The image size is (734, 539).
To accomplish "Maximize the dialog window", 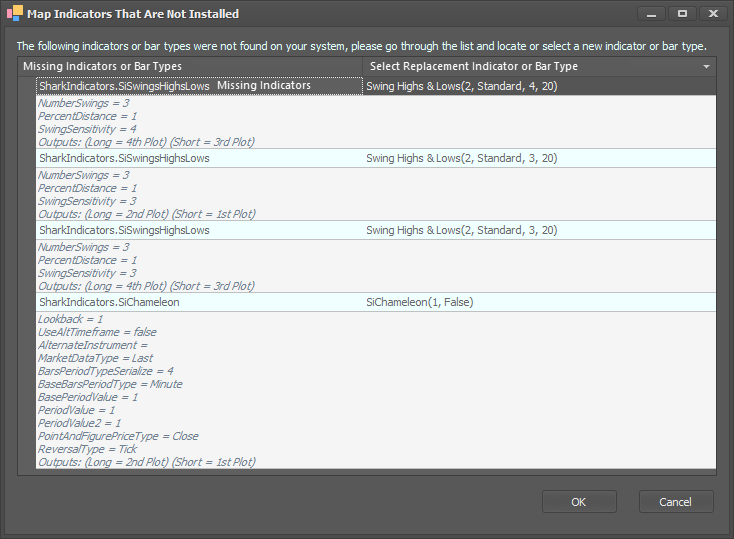I will [683, 14].
